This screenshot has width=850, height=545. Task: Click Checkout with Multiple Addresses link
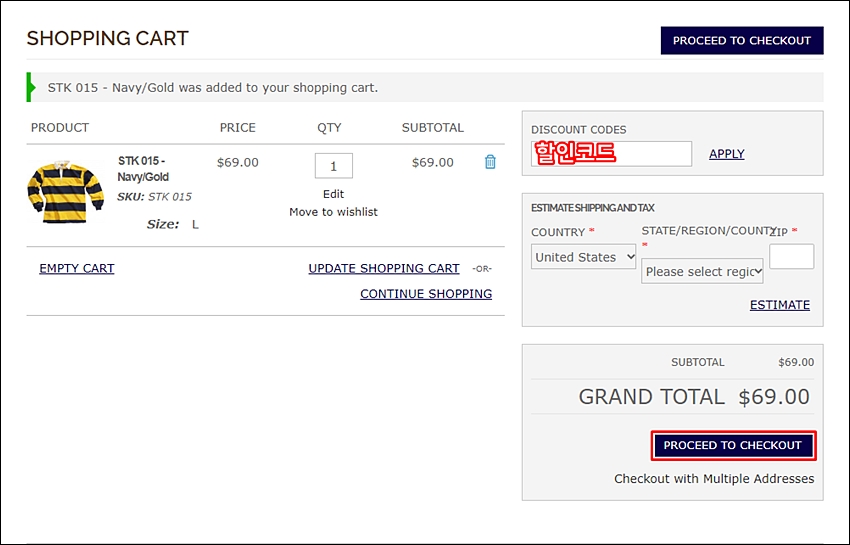[714, 479]
